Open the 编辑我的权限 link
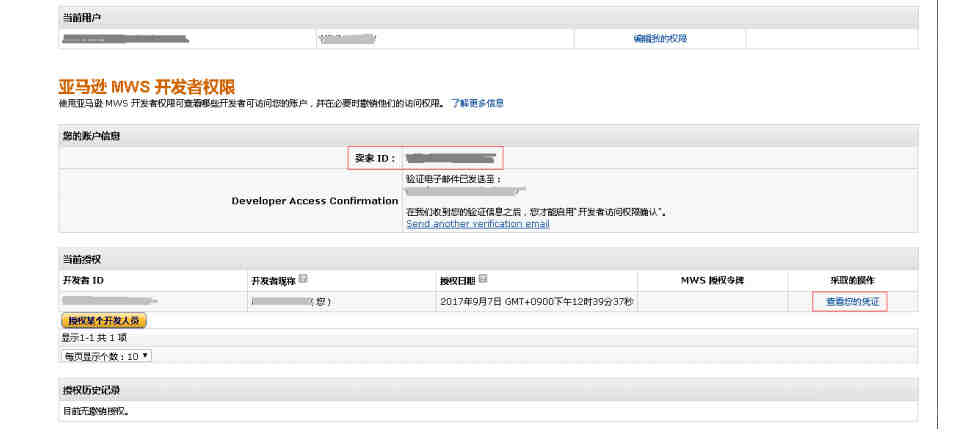The image size is (980, 444). 660,38
